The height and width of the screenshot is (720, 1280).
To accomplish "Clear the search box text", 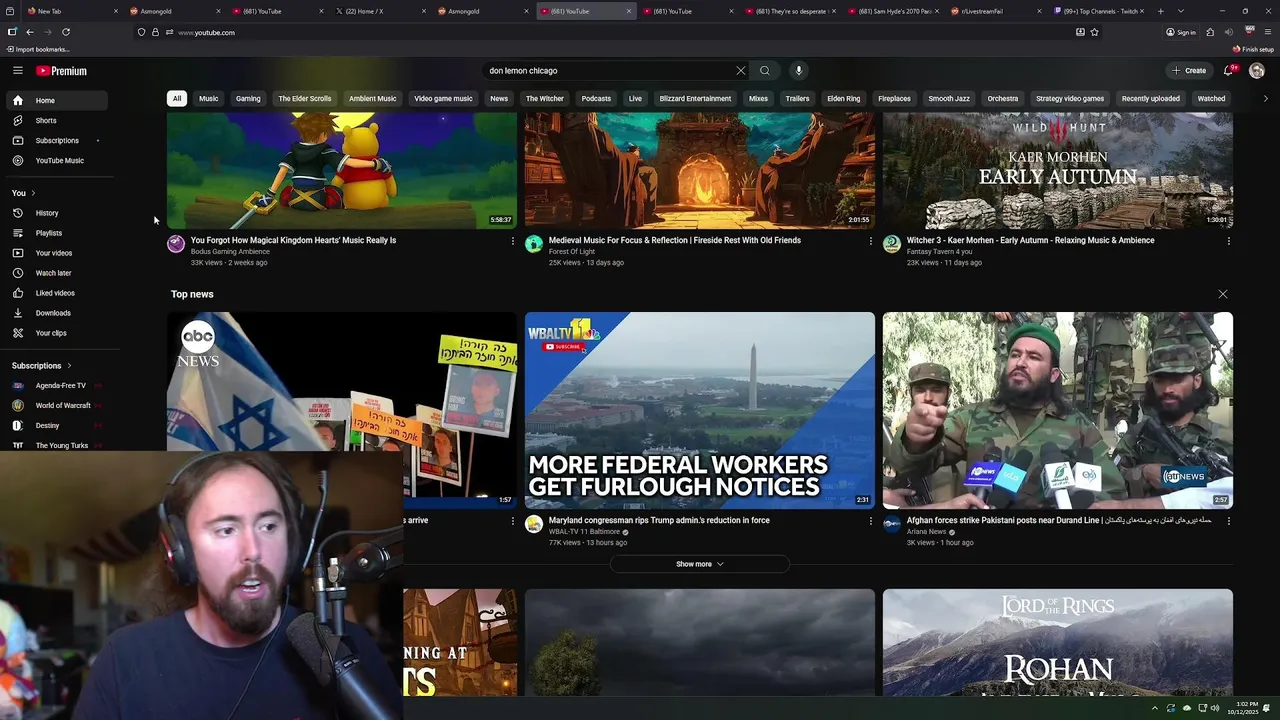I will point(741,71).
